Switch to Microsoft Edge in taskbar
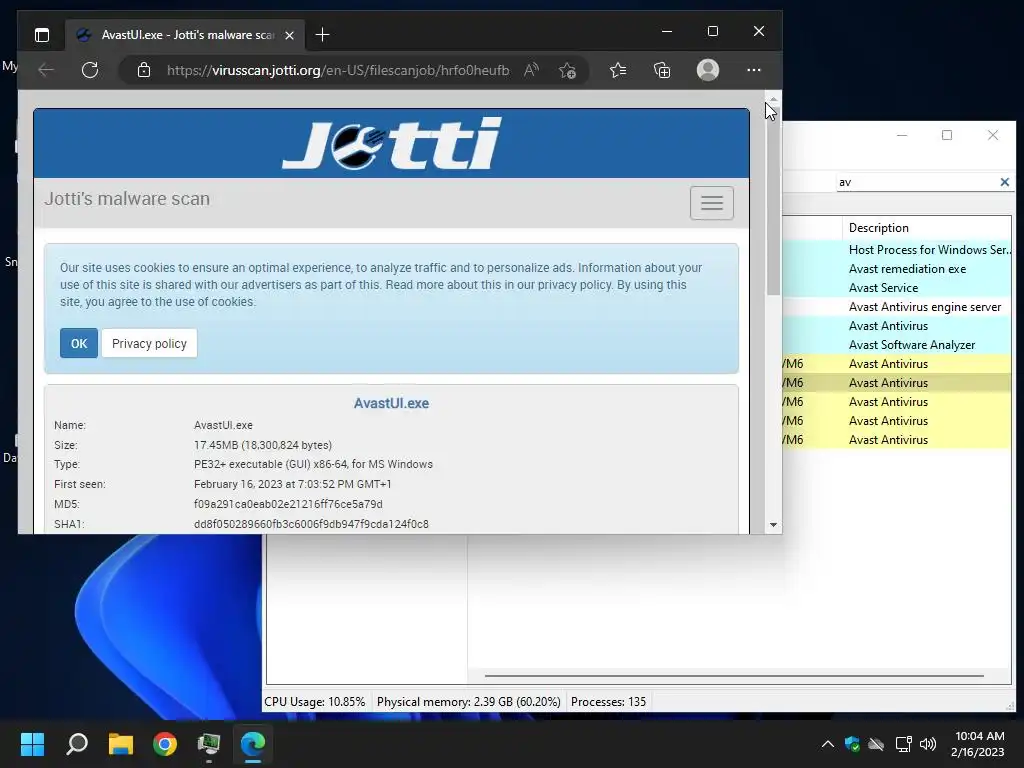Image resolution: width=1024 pixels, height=768 pixels. (x=253, y=744)
